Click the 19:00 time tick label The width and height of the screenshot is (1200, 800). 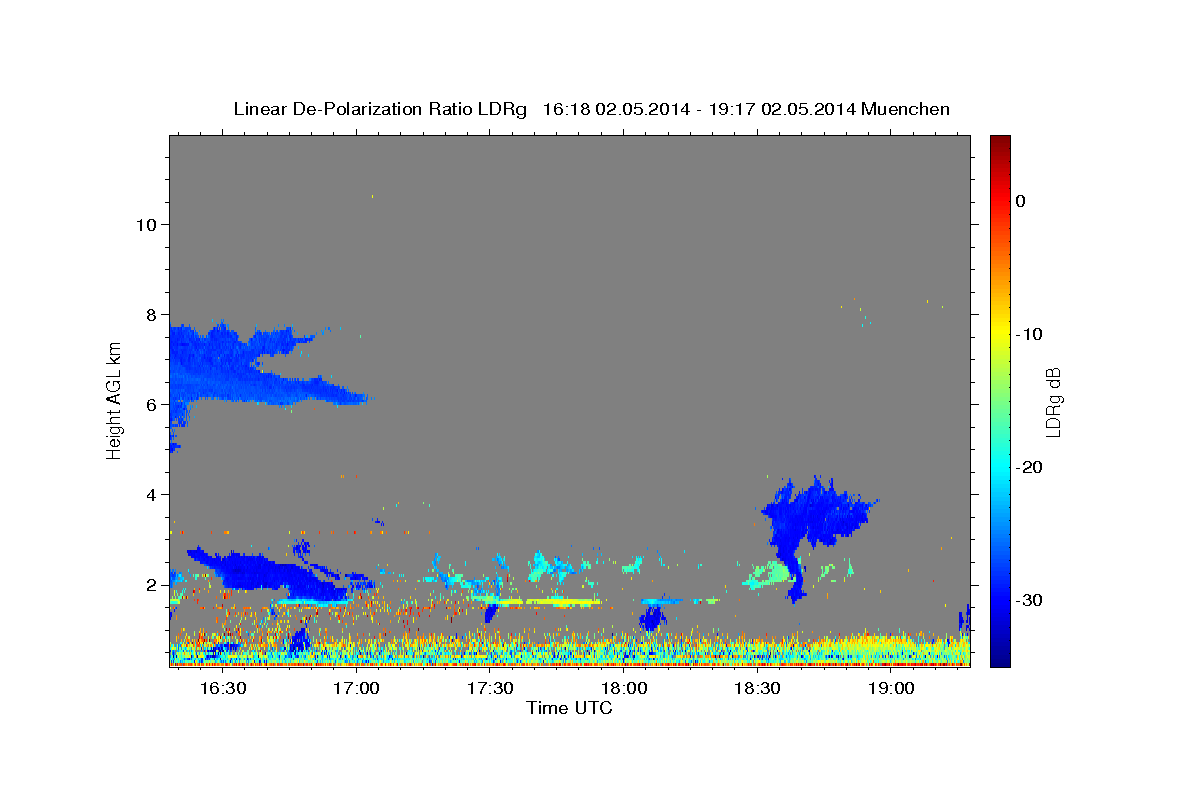pos(891,689)
